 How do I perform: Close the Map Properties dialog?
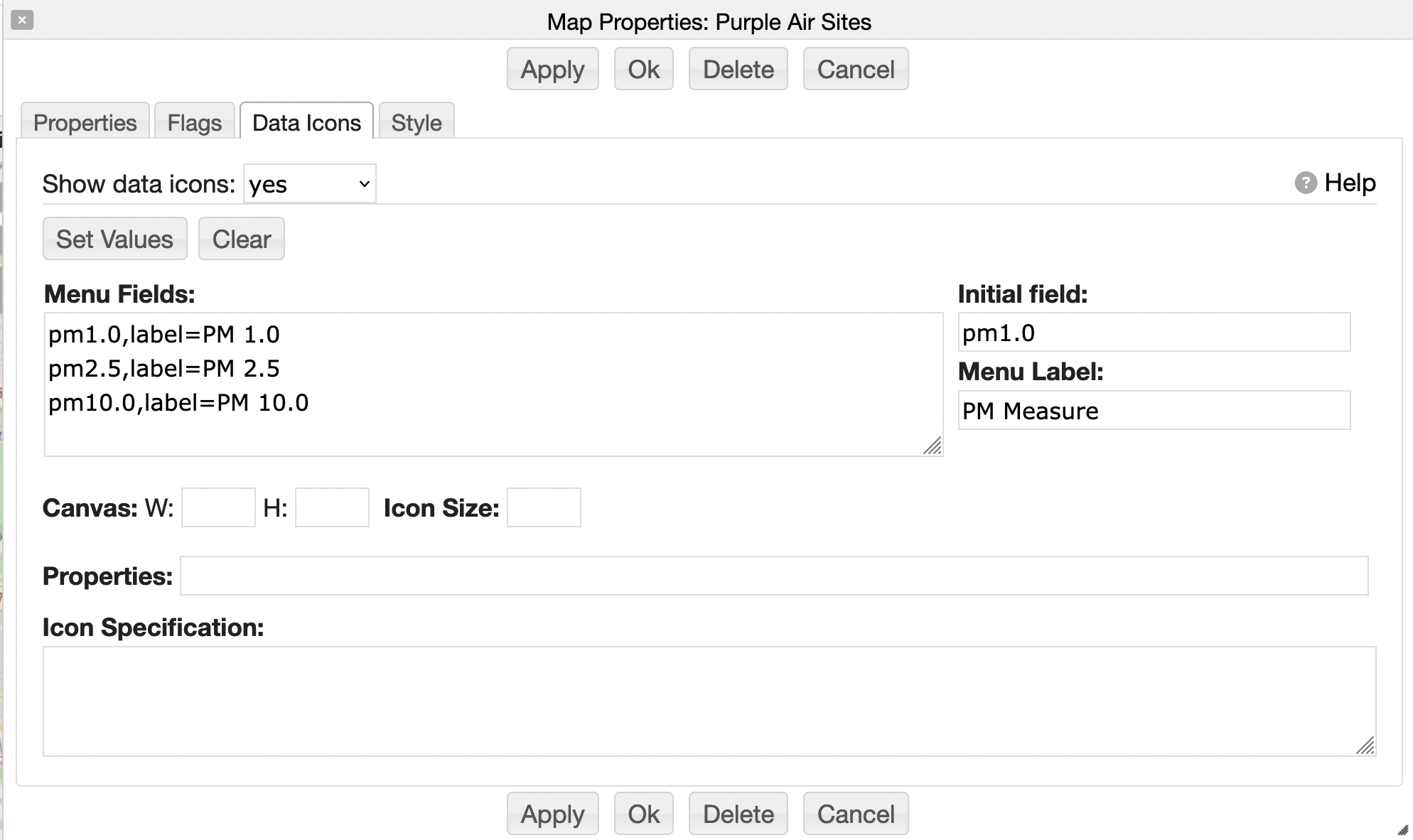[x=22, y=20]
